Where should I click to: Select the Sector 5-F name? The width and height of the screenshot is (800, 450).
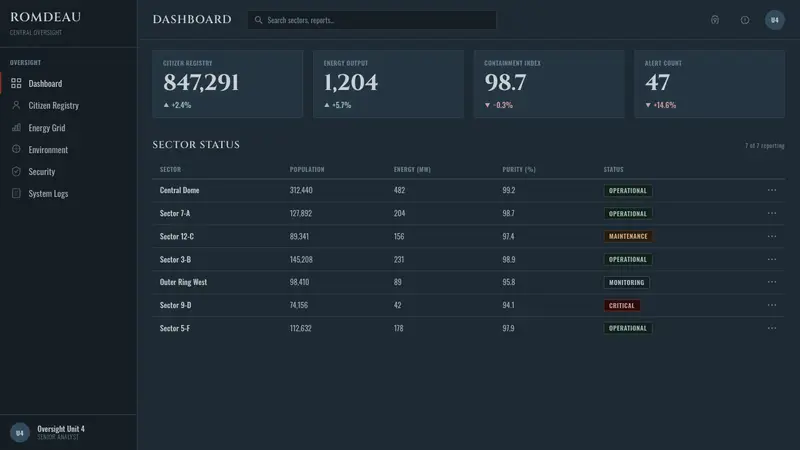[x=174, y=328]
